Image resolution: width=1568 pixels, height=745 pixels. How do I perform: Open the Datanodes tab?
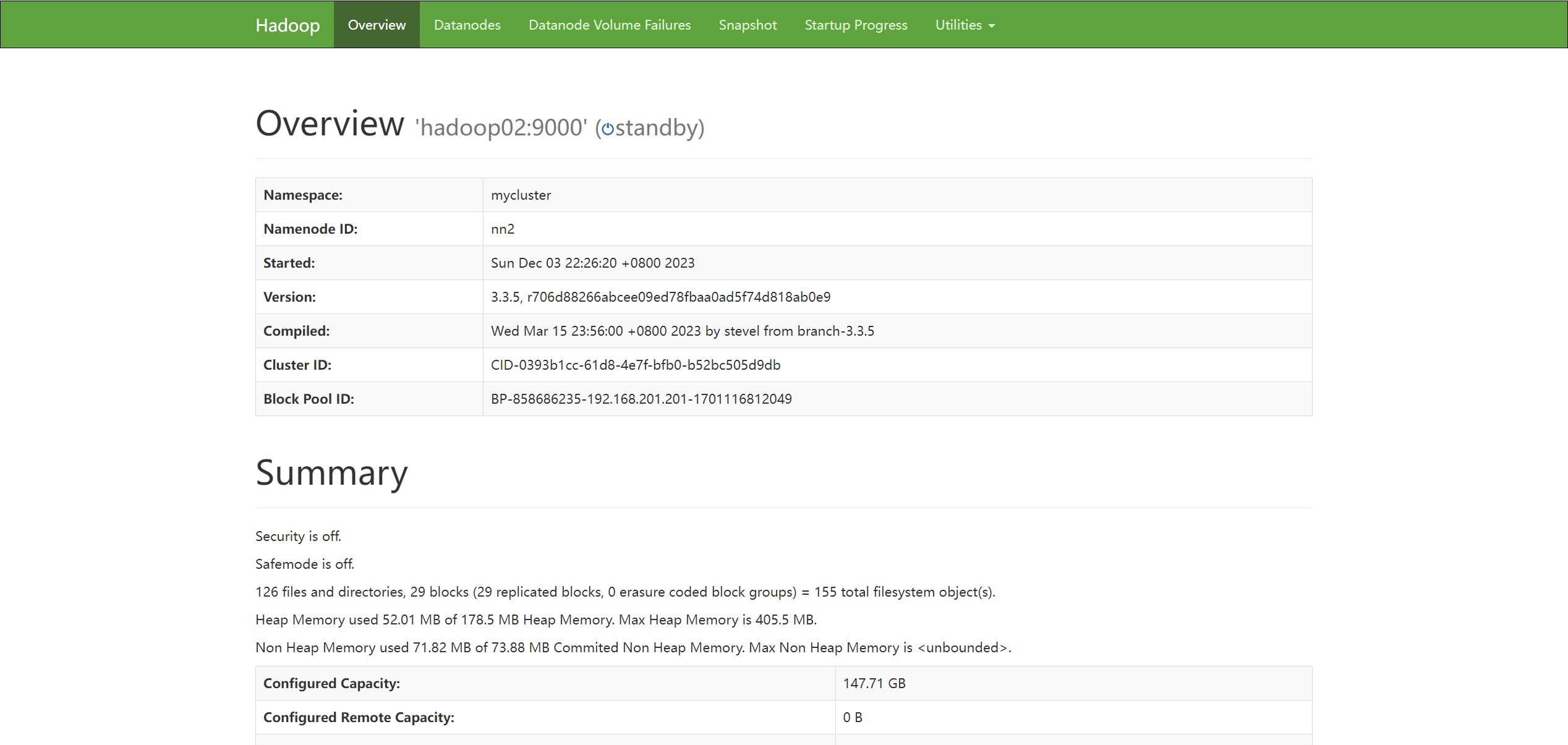click(x=467, y=25)
